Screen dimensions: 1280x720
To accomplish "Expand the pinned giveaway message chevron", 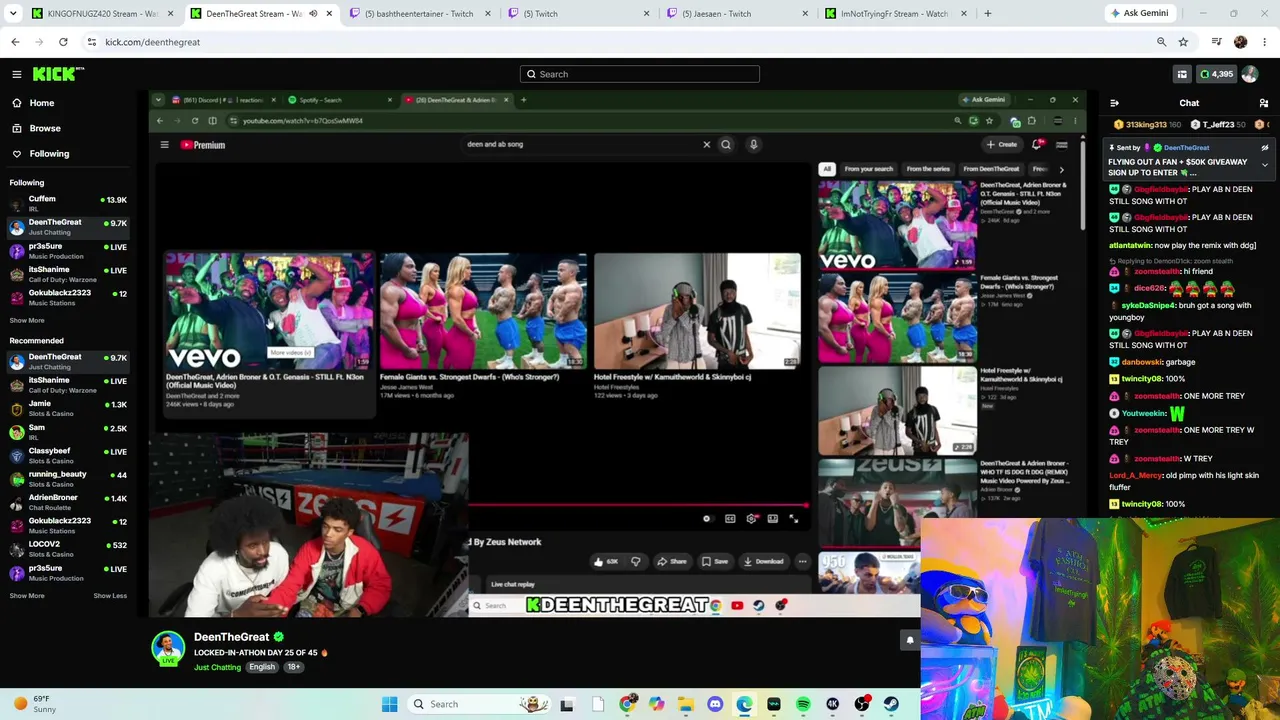I will tap(1264, 165).
